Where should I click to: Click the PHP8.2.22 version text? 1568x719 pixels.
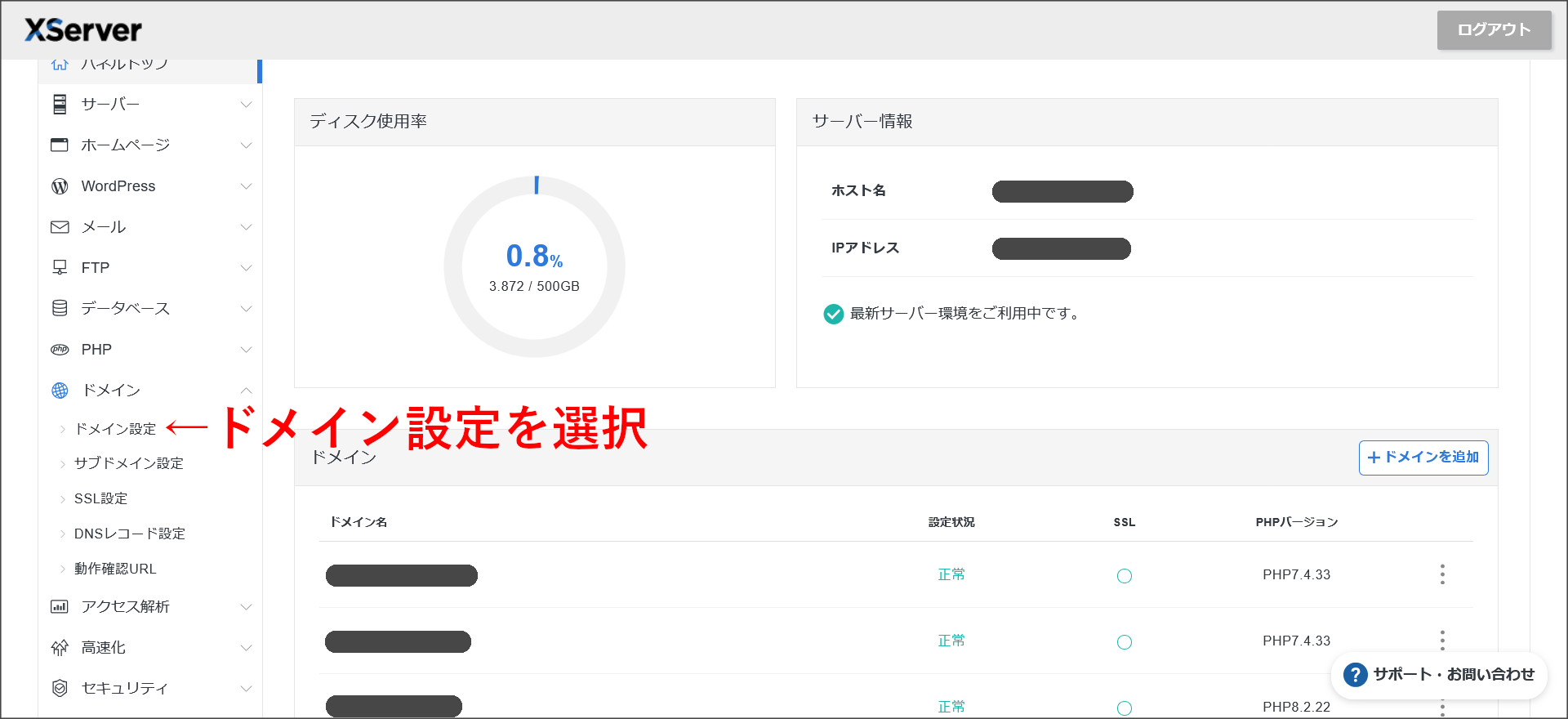pyautogui.click(x=1297, y=708)
